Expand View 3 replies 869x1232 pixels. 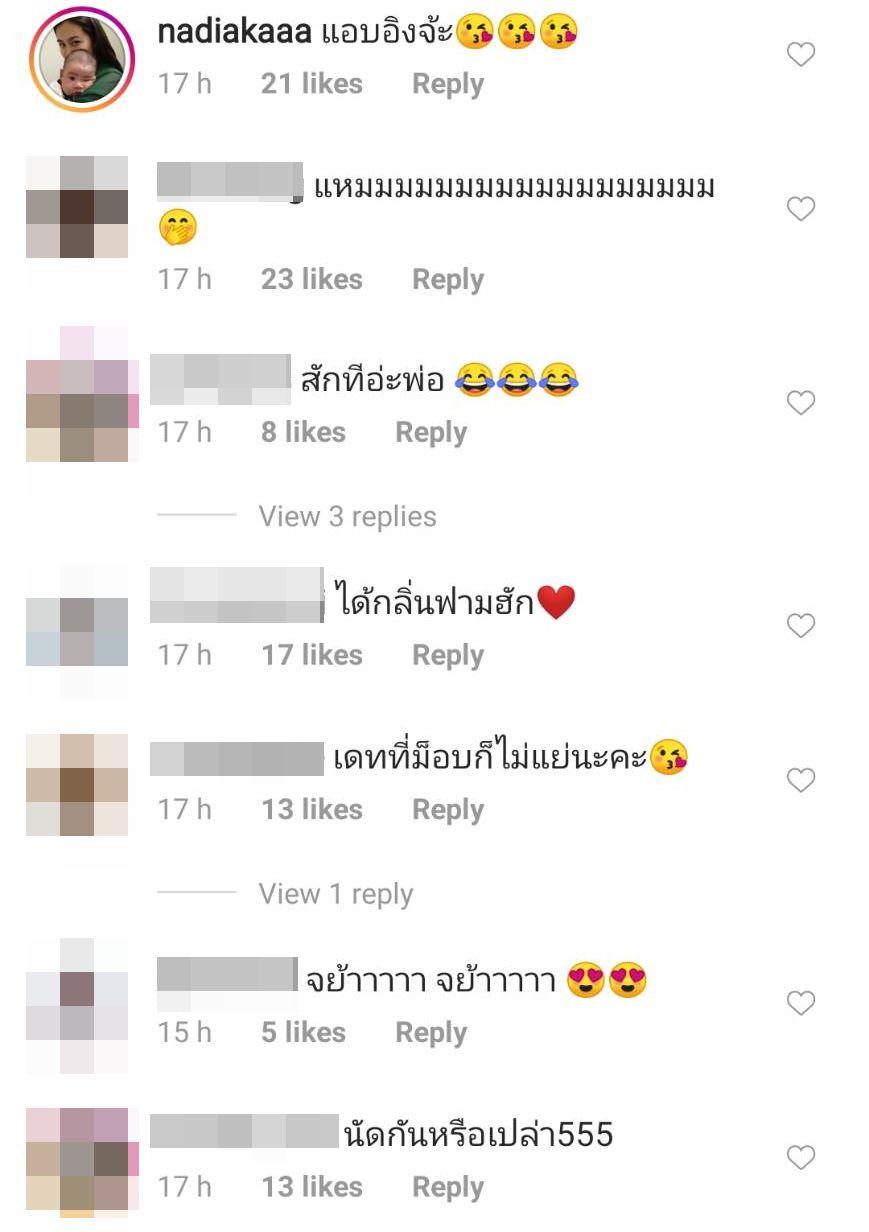pyautogui.click(x=347, y=517)
